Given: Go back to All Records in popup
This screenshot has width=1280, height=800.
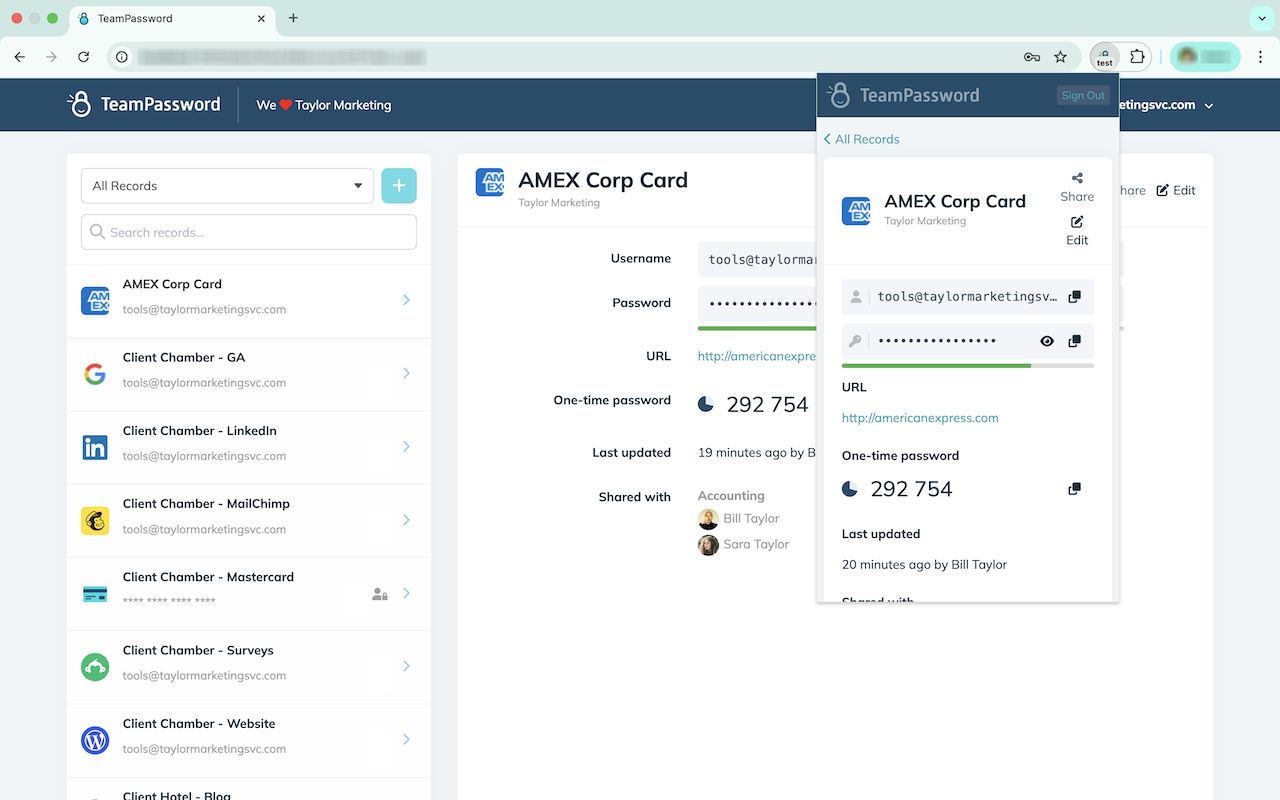Looking at the screenshot, I should pyautogui.click(x=861, y=139).
